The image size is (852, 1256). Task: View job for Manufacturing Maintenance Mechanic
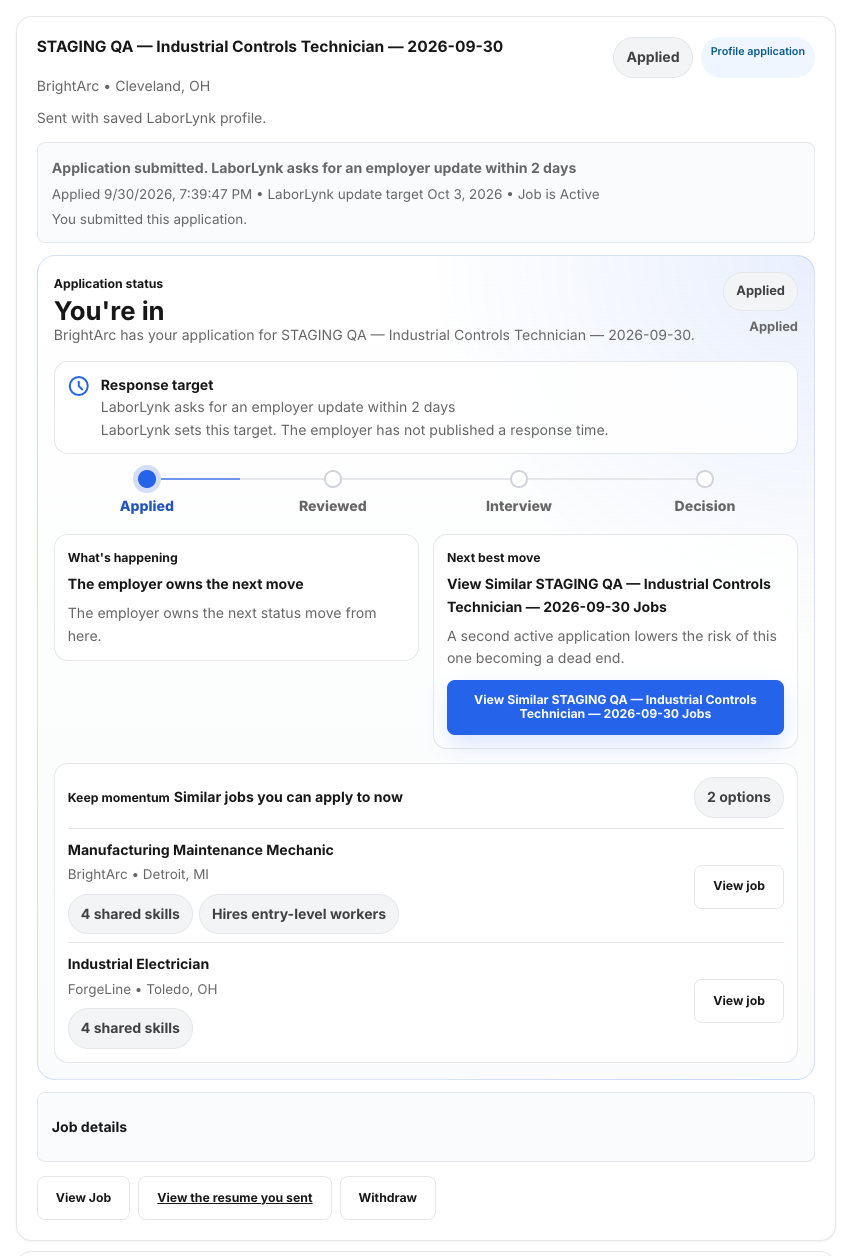coord(739,886)
